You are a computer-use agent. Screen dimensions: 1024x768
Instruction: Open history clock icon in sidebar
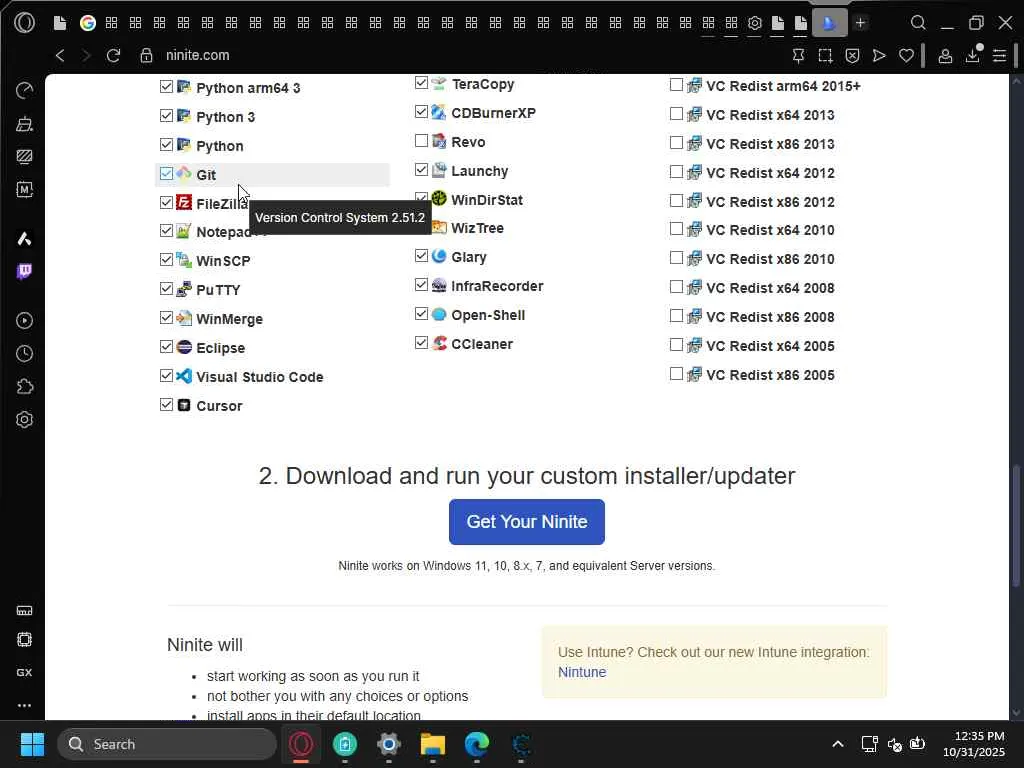(x=24, y=354)
